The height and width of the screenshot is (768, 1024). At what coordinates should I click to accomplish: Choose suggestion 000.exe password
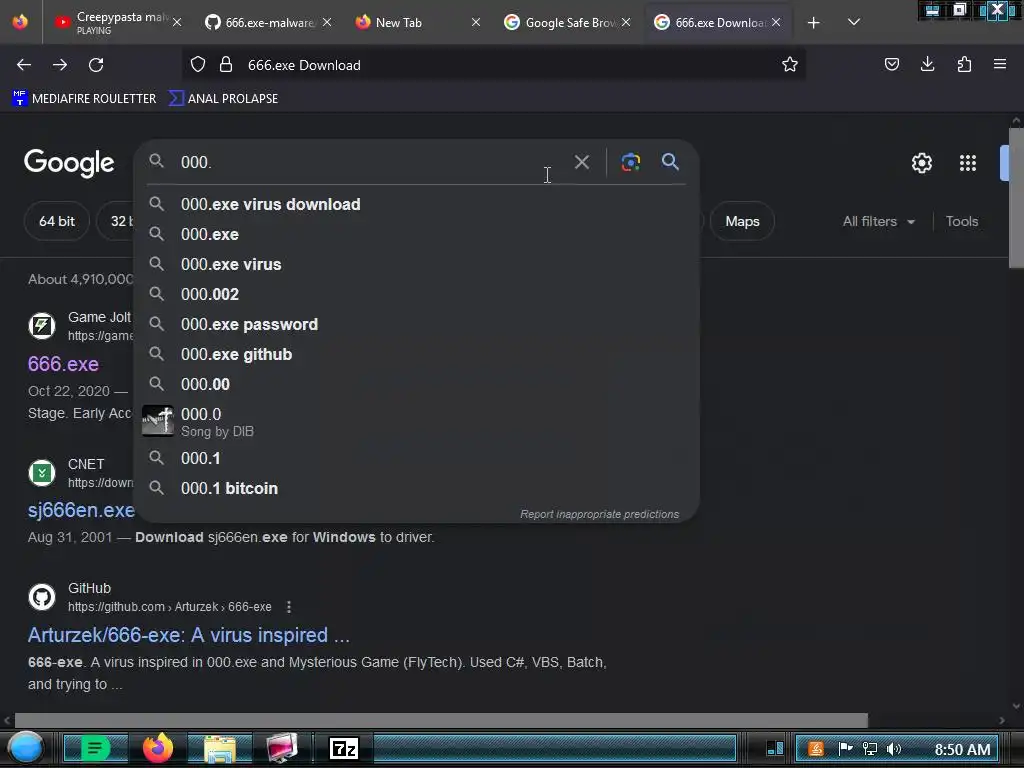click(x=417, y=325)
